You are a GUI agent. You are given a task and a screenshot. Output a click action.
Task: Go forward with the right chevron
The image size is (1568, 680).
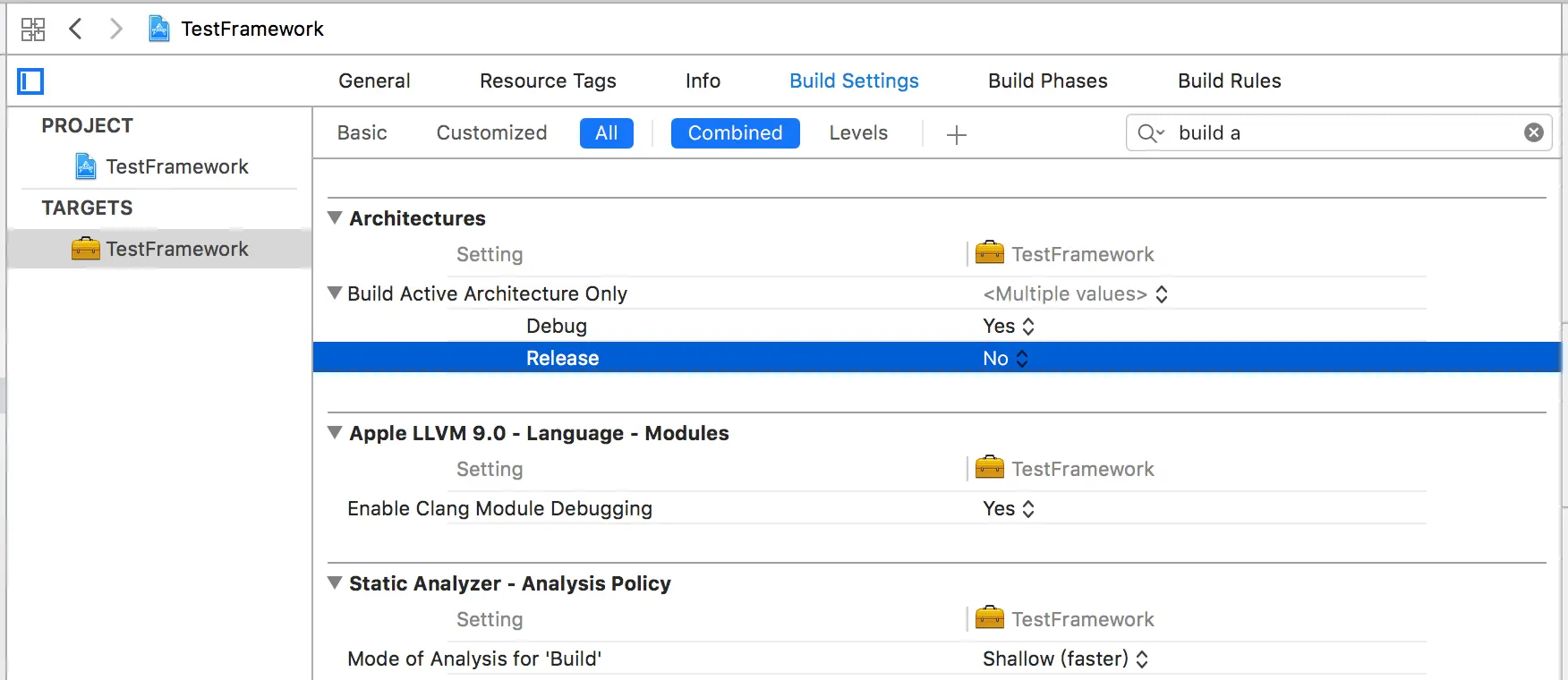[x=115, y=29]
